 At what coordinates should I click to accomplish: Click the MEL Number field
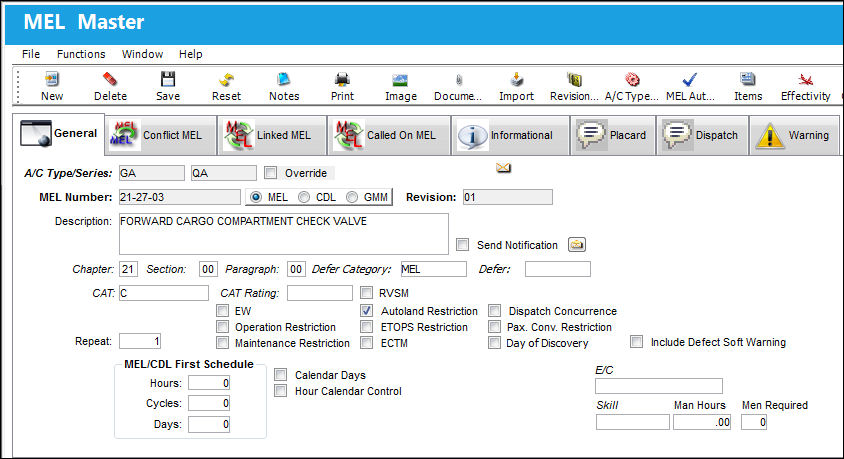point(179,197)
